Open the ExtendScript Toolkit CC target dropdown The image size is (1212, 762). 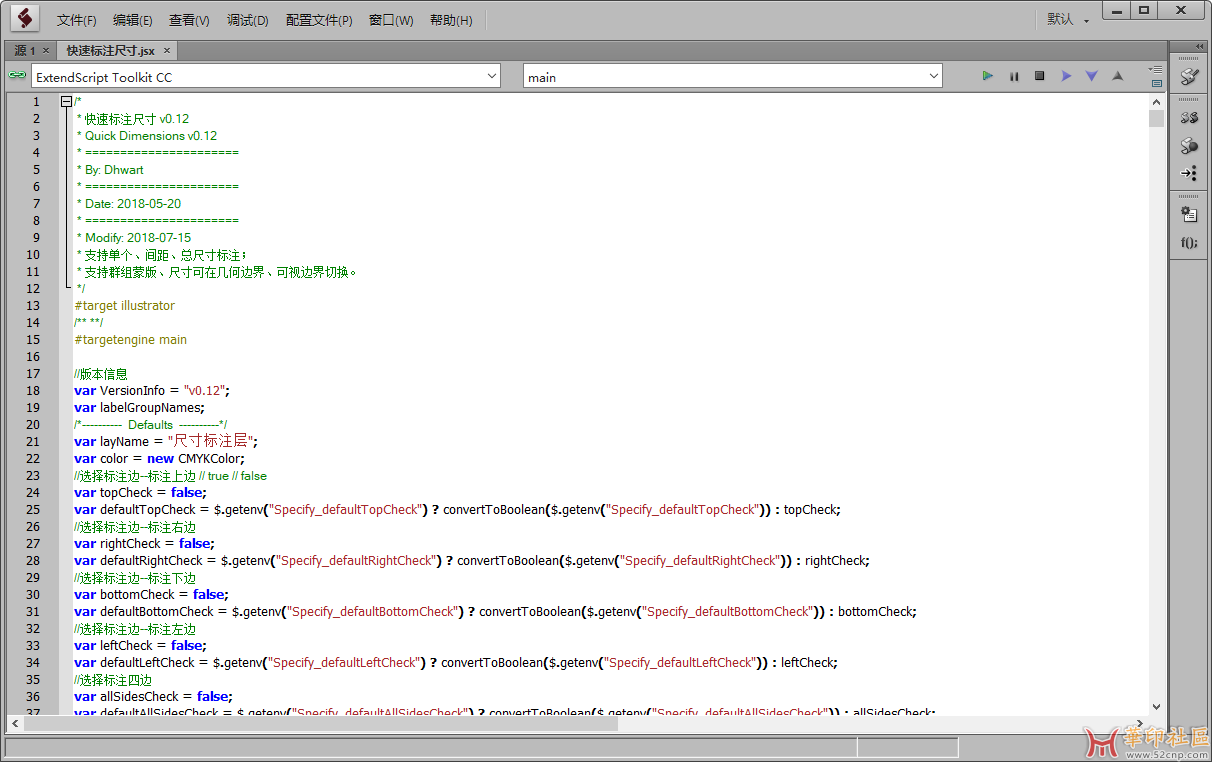coord(266,76)
